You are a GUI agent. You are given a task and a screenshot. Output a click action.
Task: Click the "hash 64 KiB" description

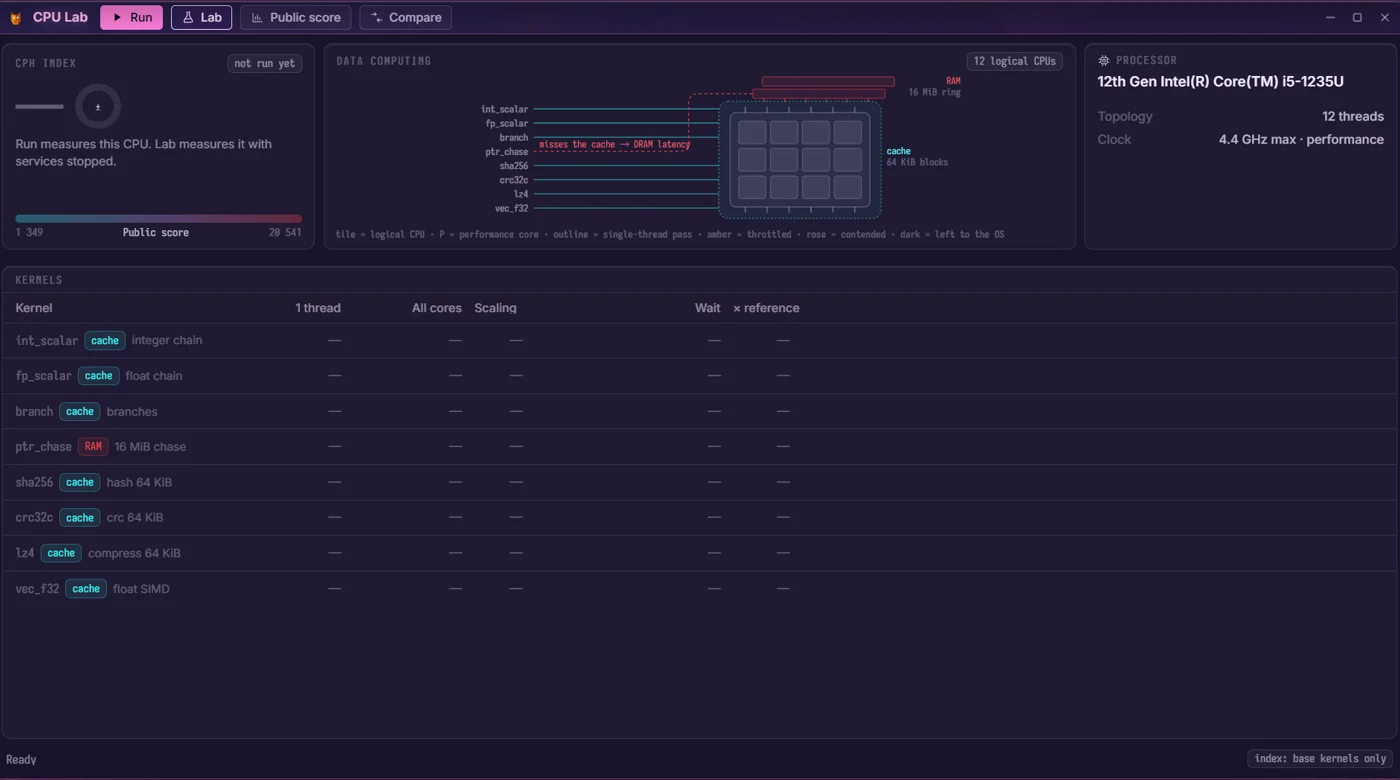tap(139, 483)
